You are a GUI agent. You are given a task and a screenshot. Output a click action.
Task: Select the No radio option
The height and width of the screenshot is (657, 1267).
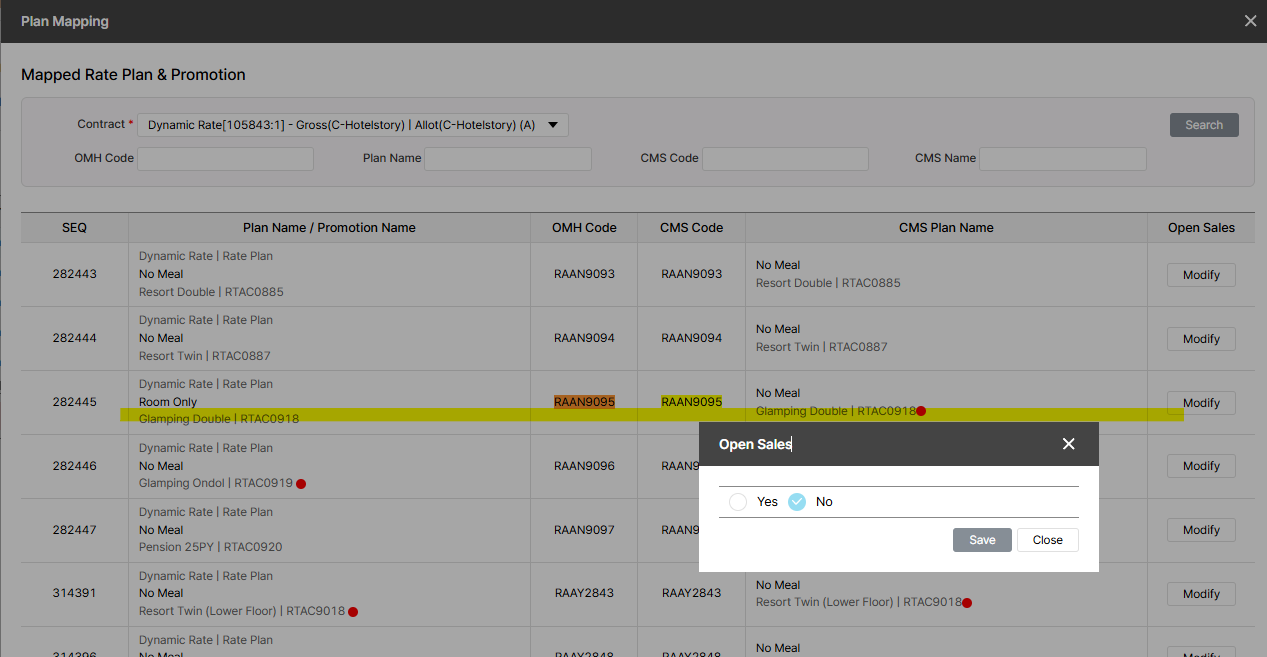pyautogui.click(x=797, y=502)
